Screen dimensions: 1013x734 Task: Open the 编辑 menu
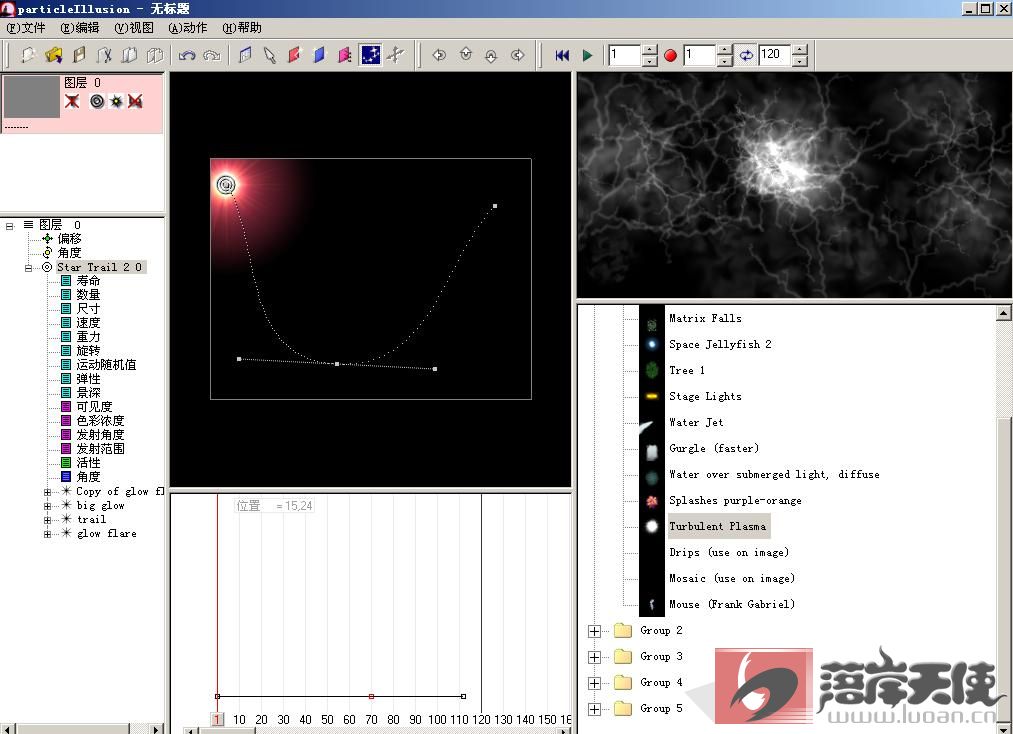(80, 28)
